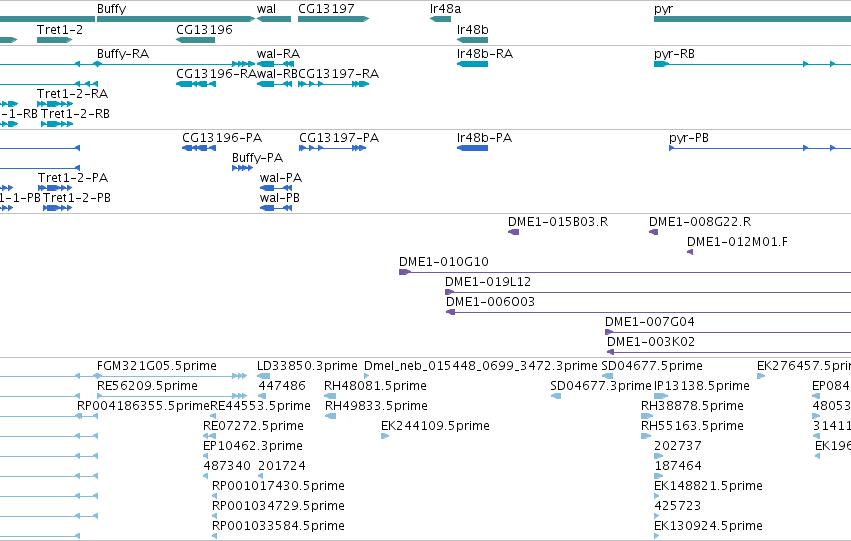Select the LD33850.3prime EST glyph
Image resolution: width=851 pixels, height=541 pixels.
pyautogui.click(x=263, y=376)
